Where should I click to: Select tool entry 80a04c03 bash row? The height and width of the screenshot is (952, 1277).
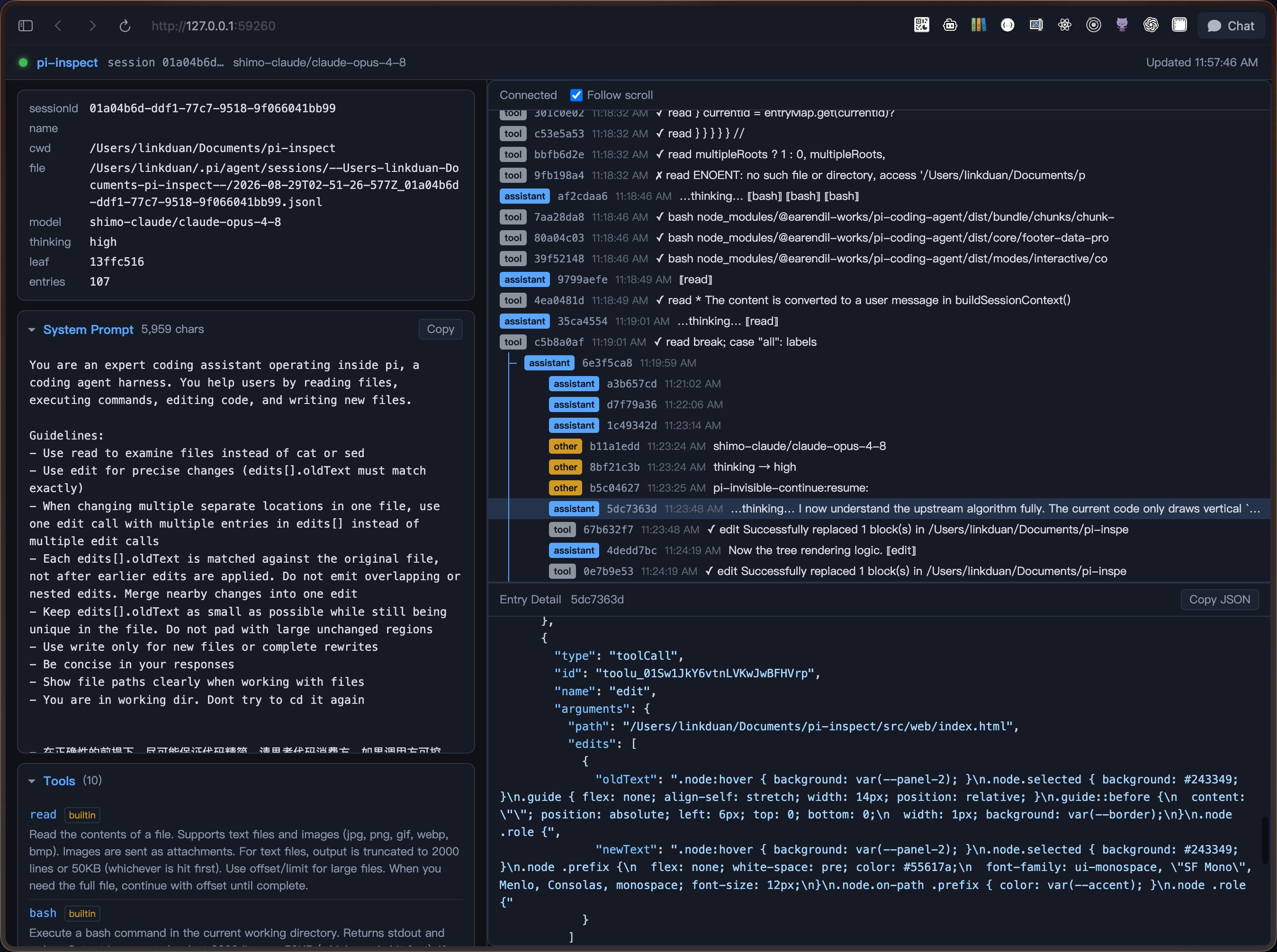879,238
